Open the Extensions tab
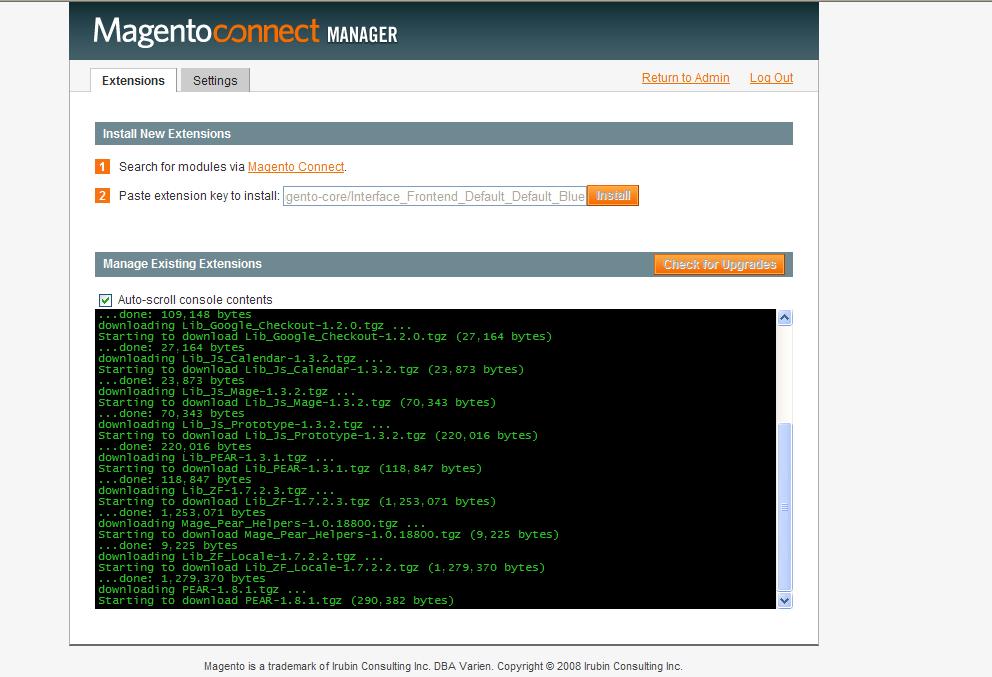Image resolution: width=992 pixels, height=677 pixels. [133, 80]
